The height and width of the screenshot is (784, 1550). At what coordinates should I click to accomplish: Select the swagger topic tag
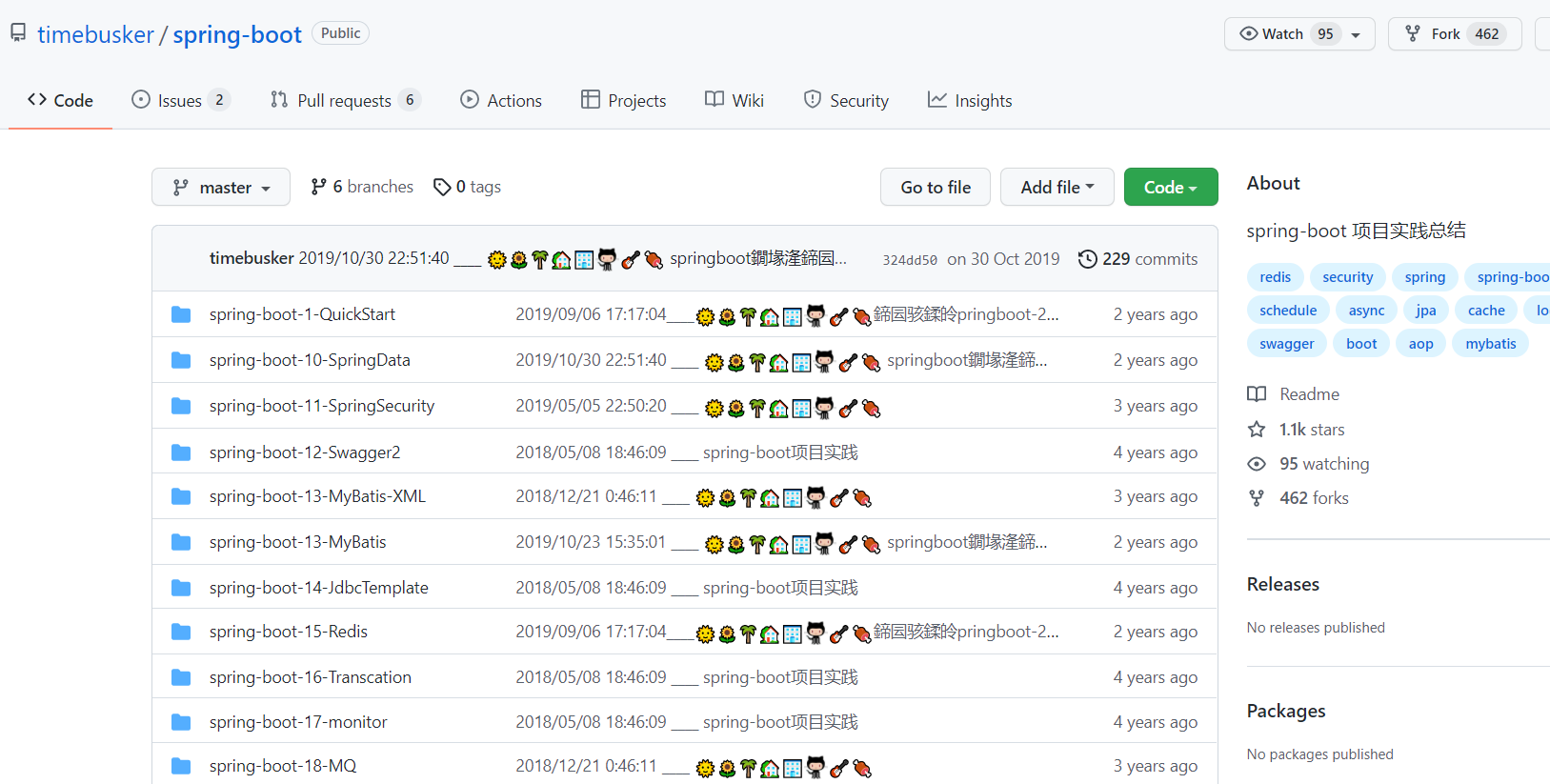click(x=1286, y=344)
